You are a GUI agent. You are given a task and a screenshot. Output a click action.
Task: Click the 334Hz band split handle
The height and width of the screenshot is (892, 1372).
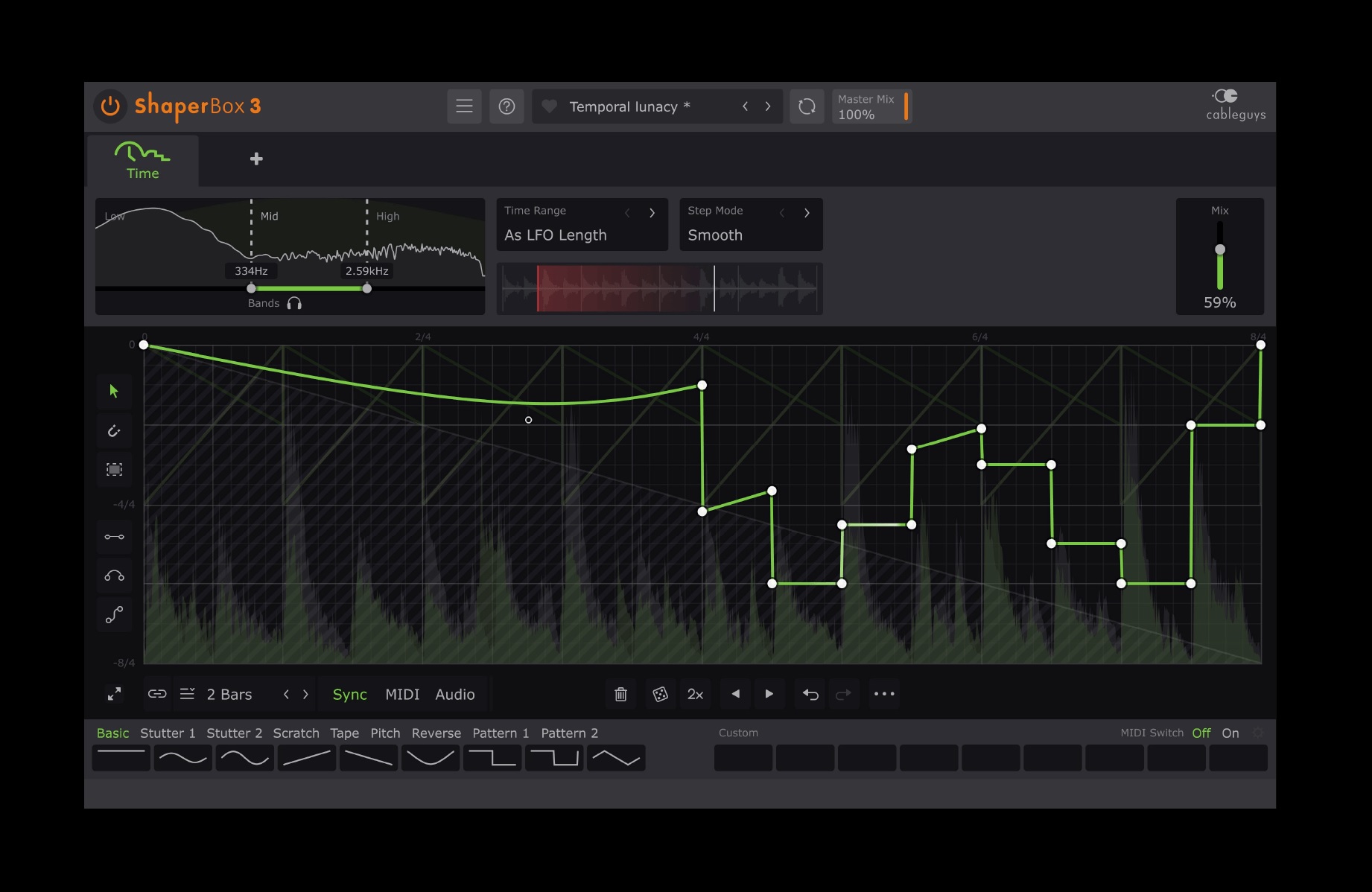pyautogui.click(x=251, y=288)
